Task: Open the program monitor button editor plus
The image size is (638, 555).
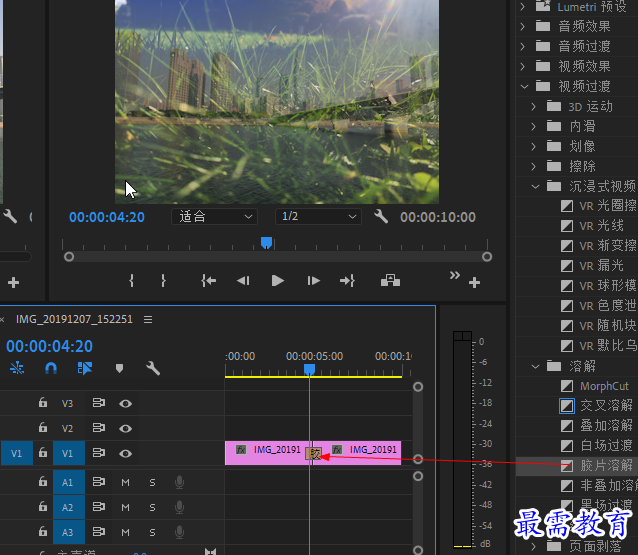Action: (474, 282)
